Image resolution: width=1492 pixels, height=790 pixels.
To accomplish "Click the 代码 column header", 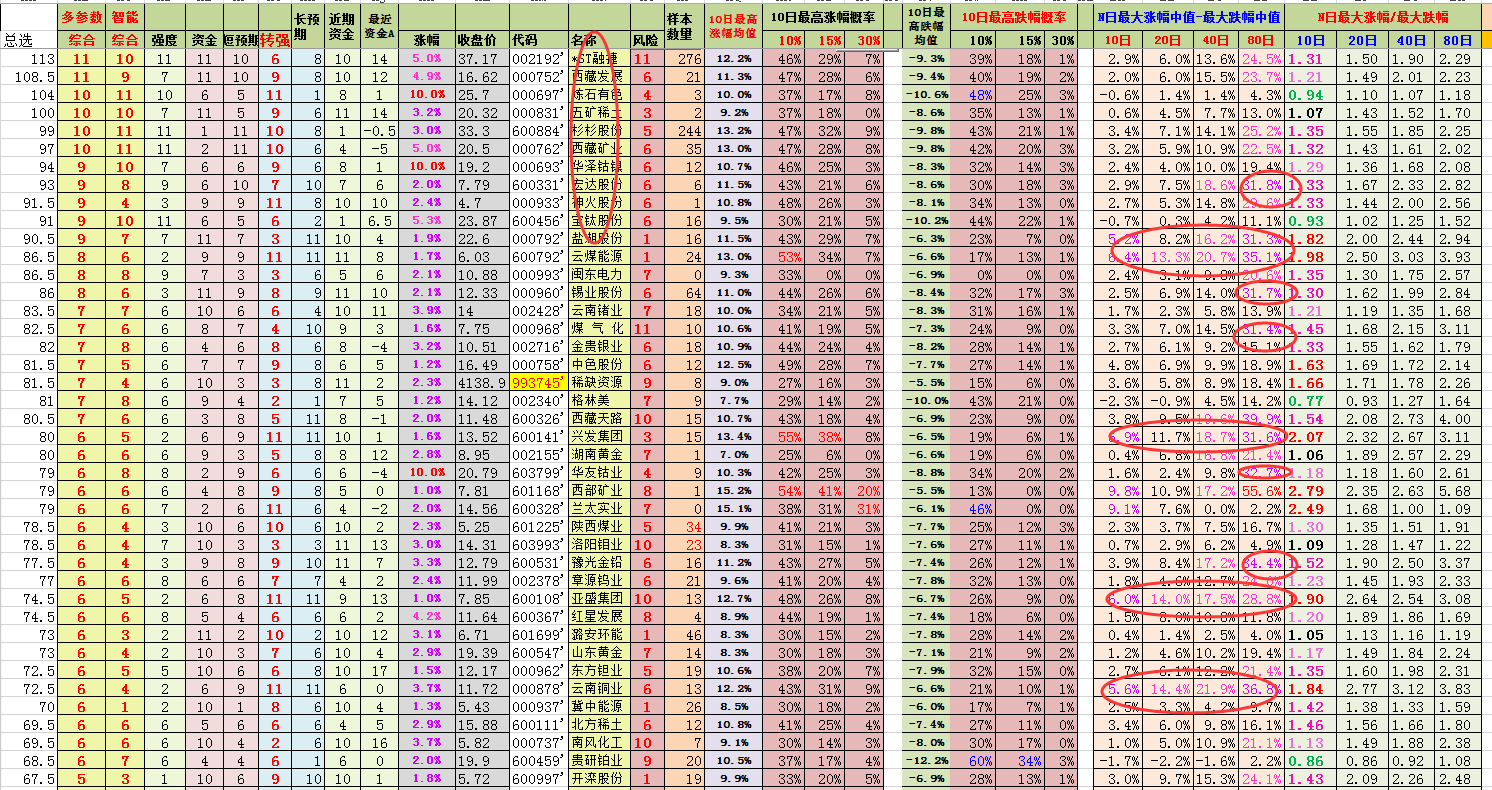I will tap(524, 40).
